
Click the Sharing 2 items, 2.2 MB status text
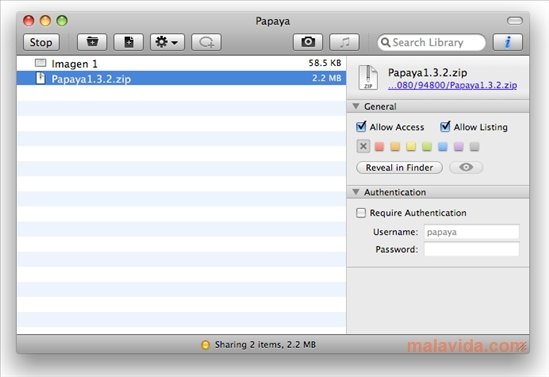pos(265,345)
